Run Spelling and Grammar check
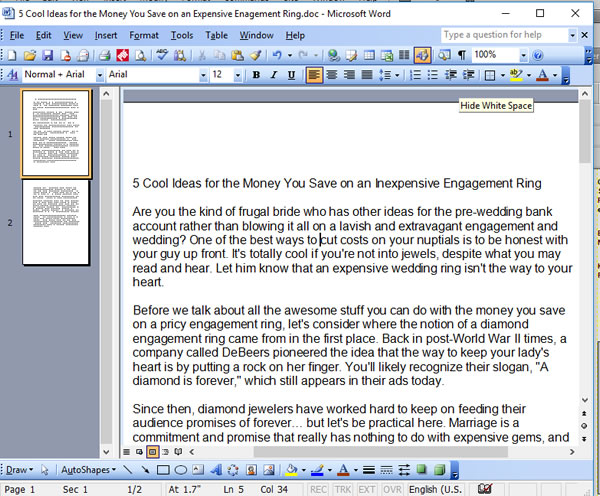 pyautogui.click(x=162, y=55)
